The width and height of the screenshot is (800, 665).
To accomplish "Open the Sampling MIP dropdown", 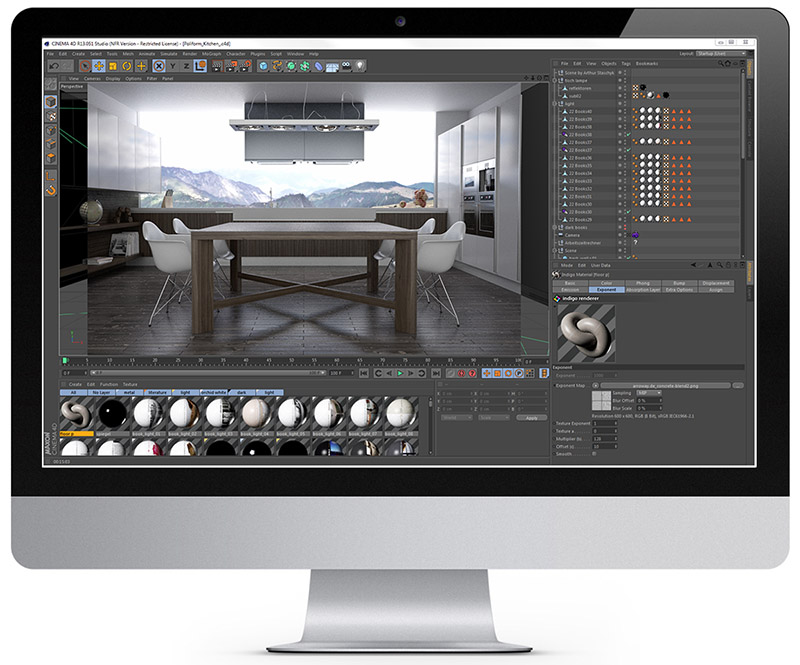I will pos(649,393).
